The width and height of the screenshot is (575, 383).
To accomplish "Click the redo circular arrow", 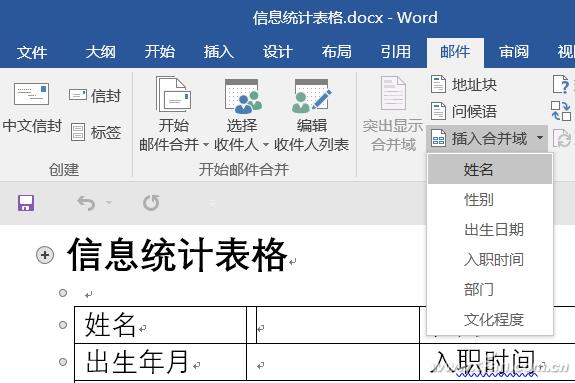I will 151,203.
